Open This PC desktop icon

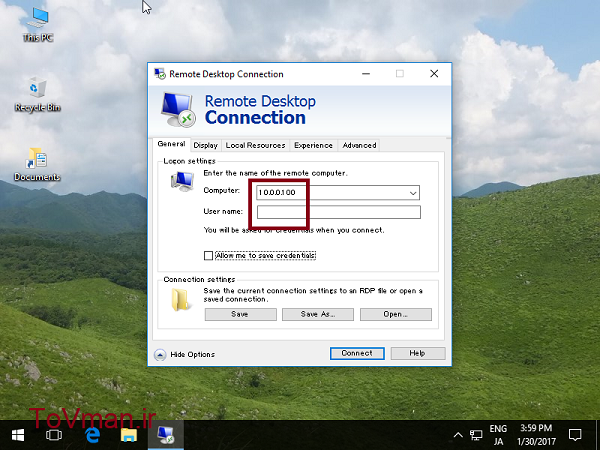pos(38,24)
